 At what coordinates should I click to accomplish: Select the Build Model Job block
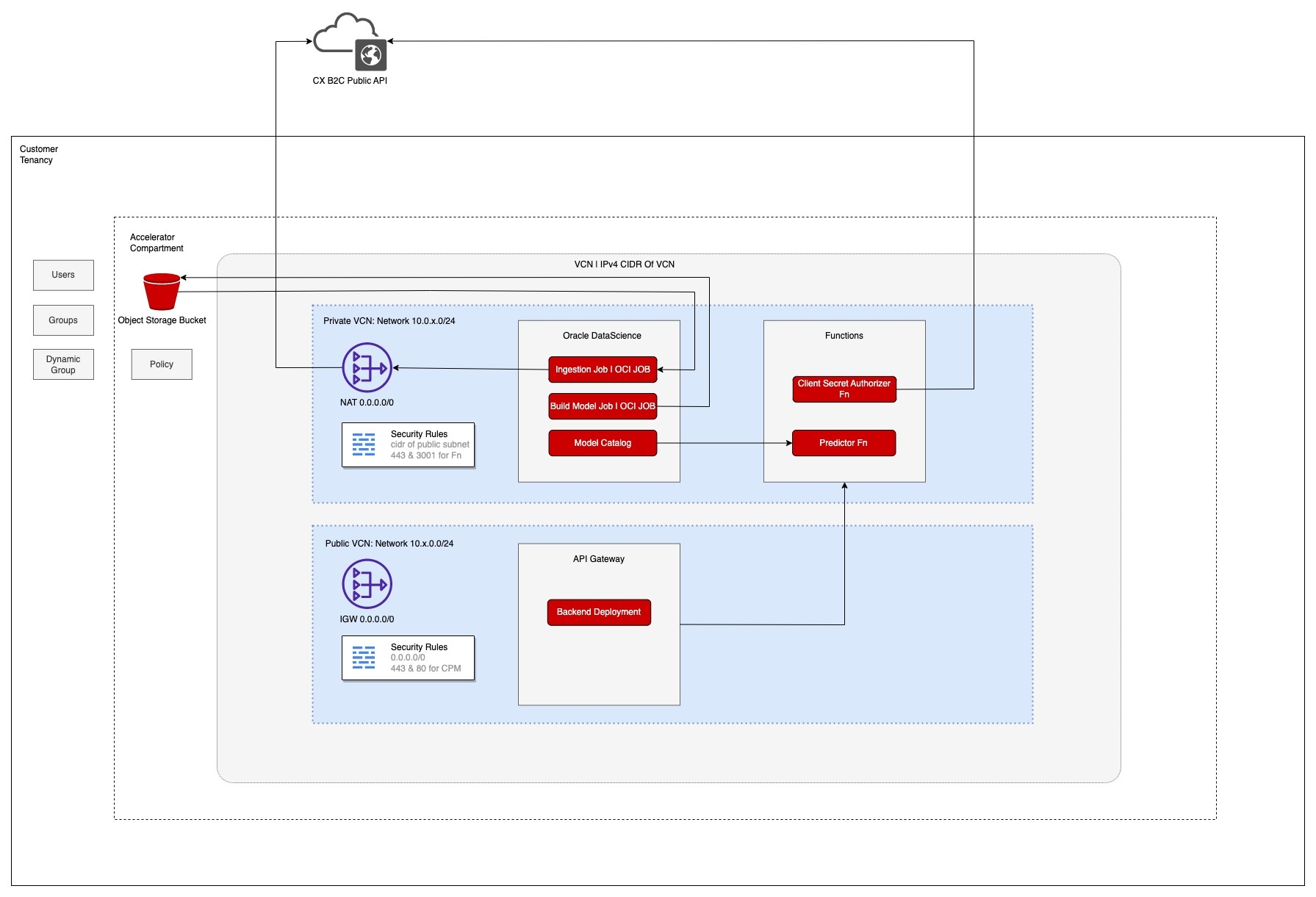point(603,406)
